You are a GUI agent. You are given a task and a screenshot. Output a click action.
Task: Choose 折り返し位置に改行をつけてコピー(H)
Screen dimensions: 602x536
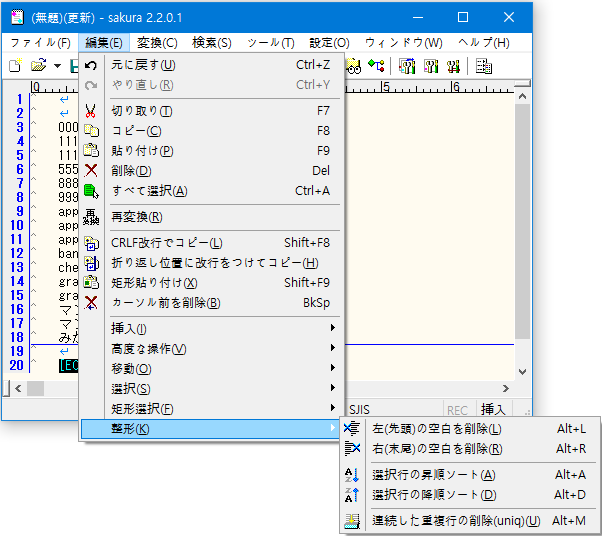point(210,263)
